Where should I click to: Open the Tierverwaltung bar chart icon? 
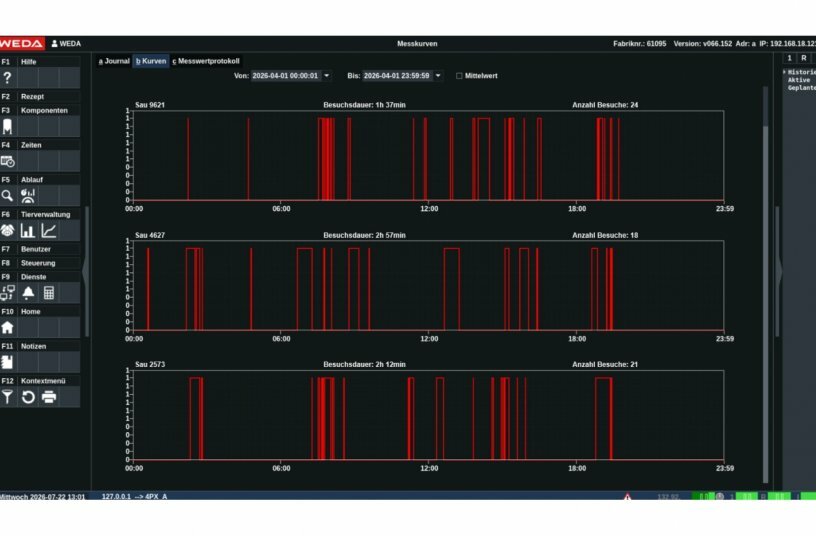click(x=28, y=231)
